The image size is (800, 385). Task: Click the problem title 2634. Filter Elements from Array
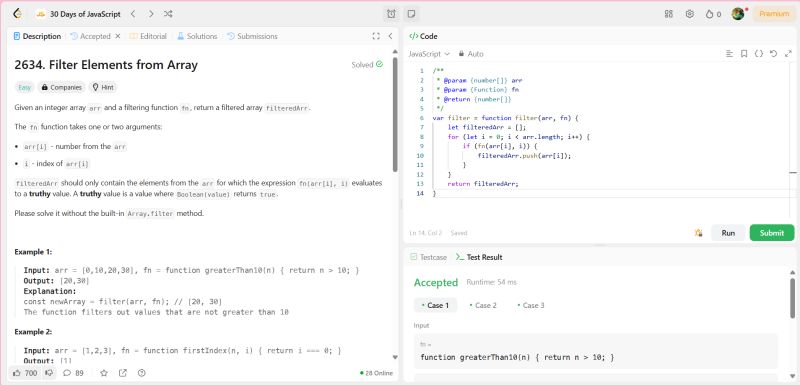(106, 65)
